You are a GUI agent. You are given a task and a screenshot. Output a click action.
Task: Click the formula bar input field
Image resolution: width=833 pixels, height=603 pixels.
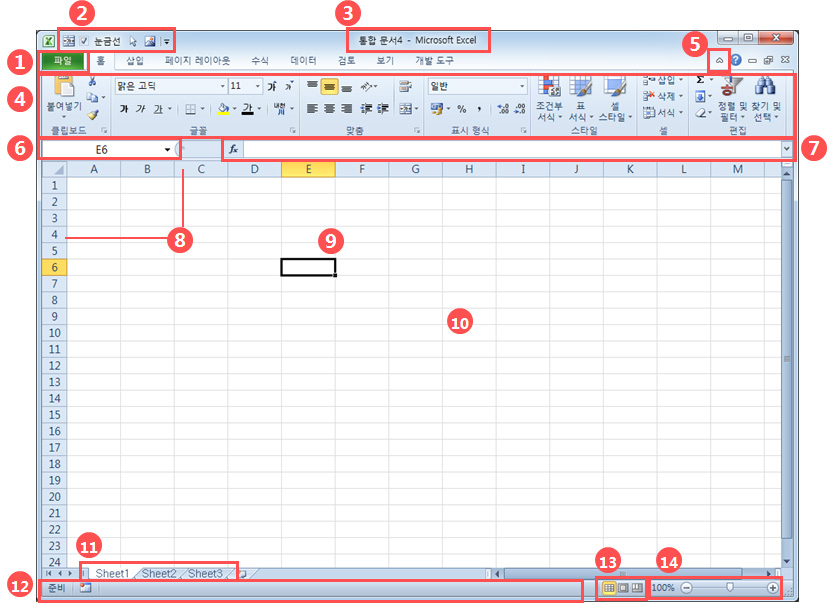(x=512, y=149)
